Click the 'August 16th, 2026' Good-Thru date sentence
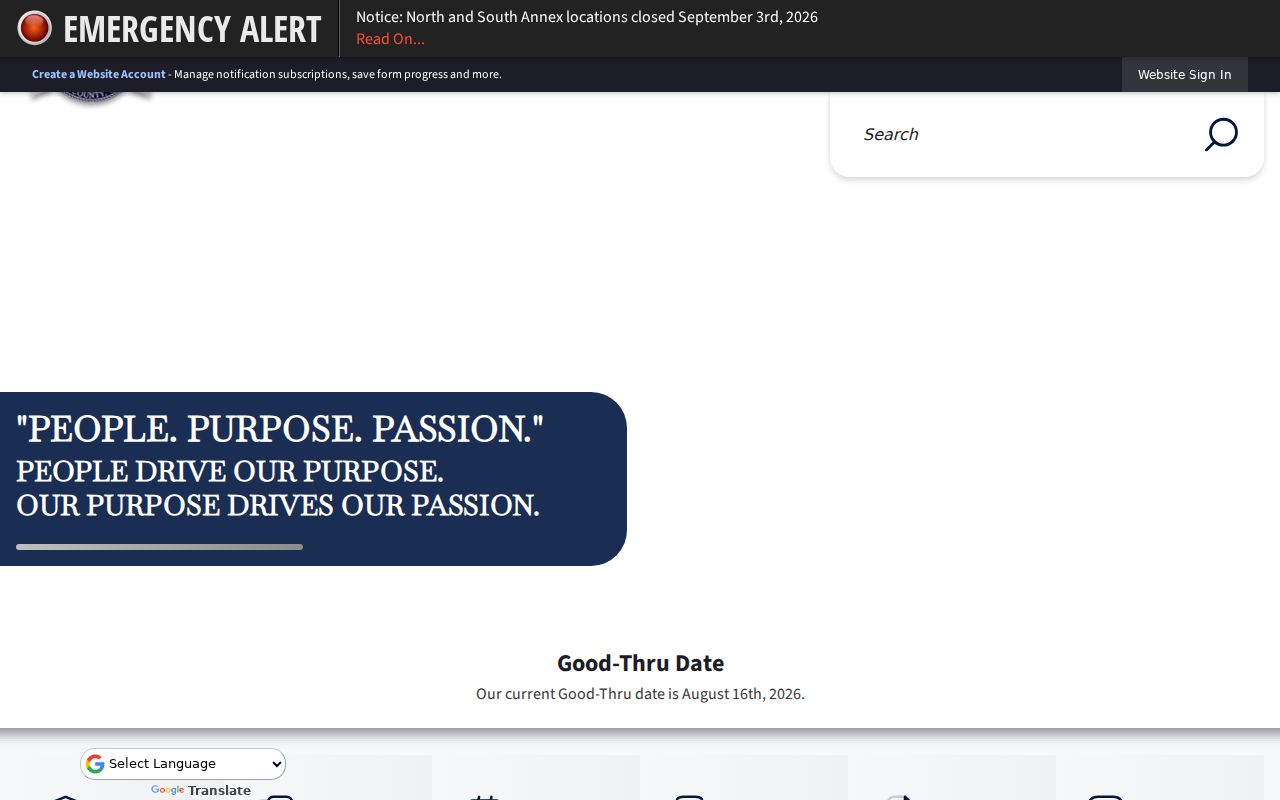1280x800 pixels. tap(640, 694)
